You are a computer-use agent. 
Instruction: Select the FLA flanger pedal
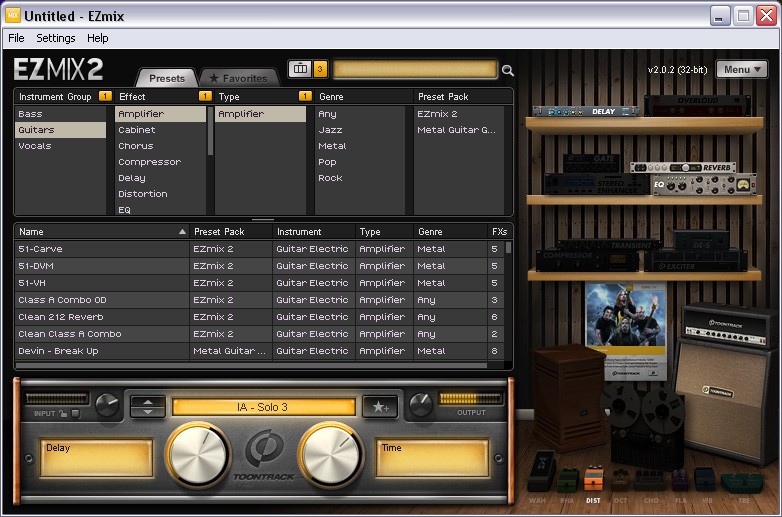tap(680, 480)
